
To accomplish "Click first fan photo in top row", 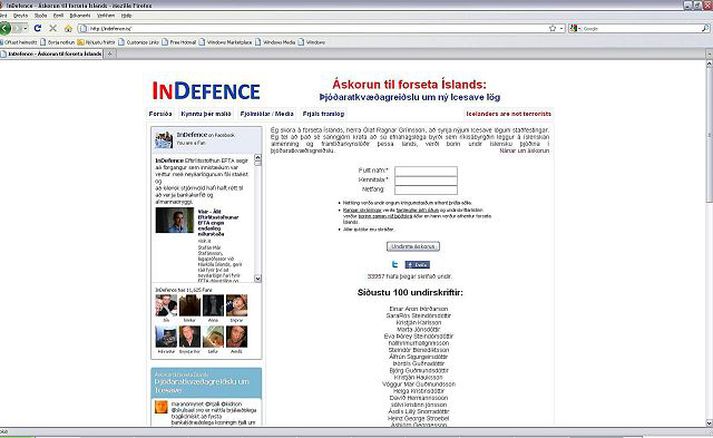I will tap(166, 305).
